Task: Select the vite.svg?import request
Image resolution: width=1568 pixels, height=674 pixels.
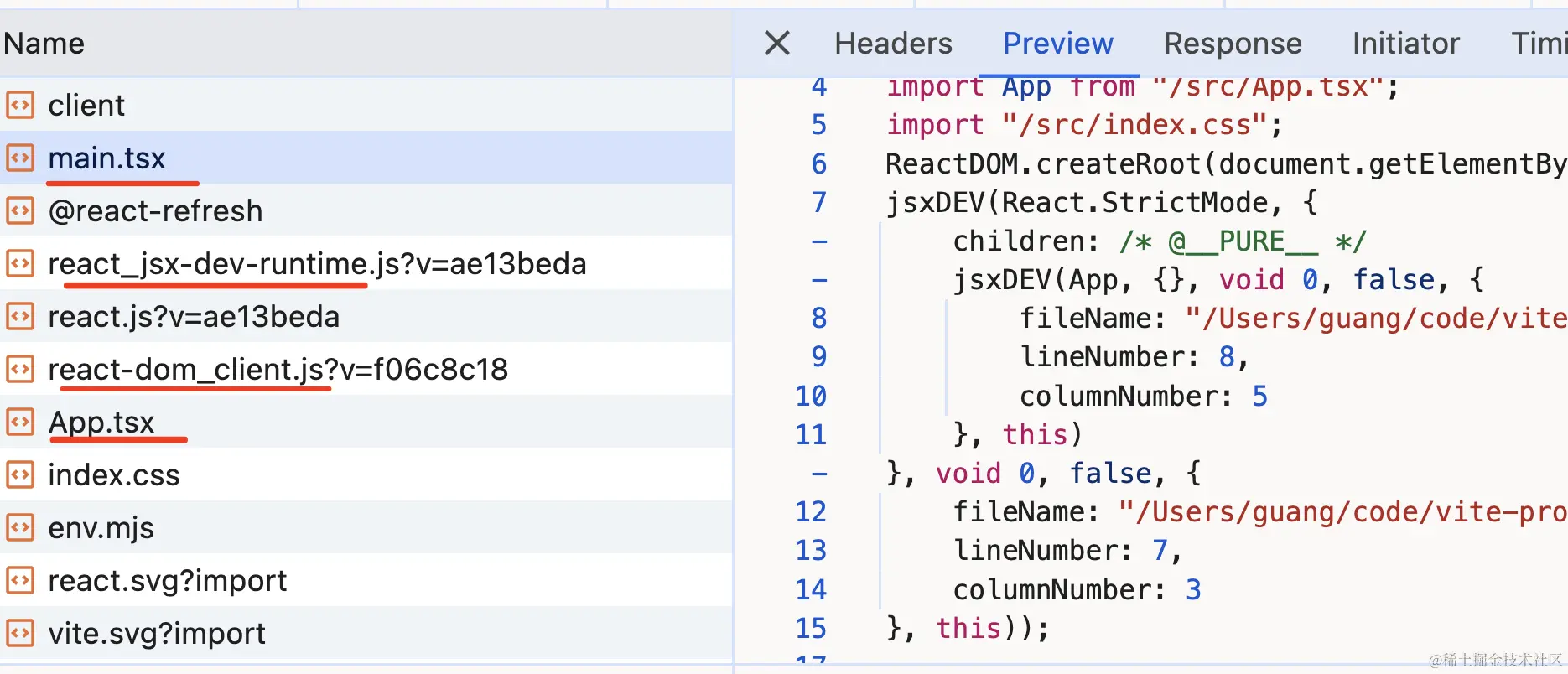Action: [366, 633]
